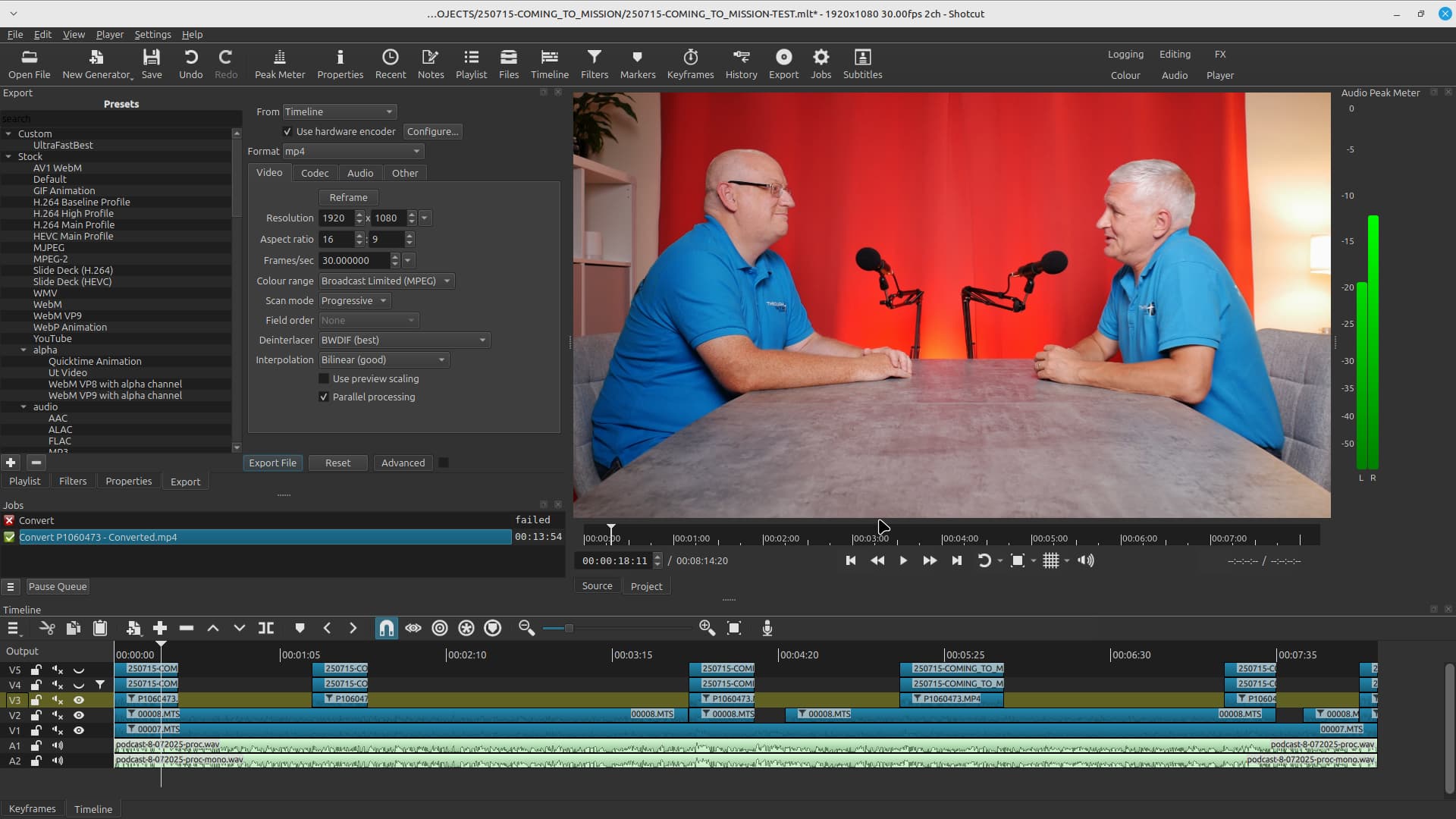Hide track V2 with eye icon
Viewport: 1456px width, 819px height.
tap(79, 715)
